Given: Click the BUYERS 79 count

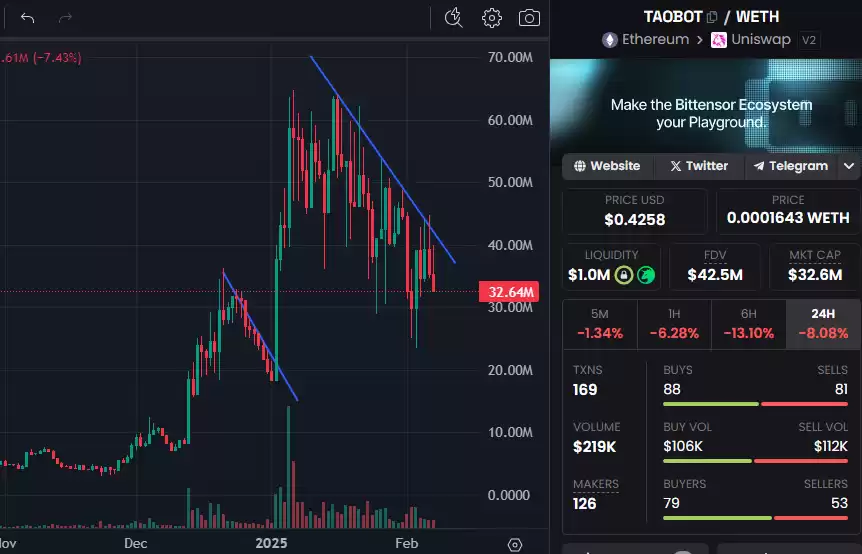Looking at the screenshot, I should click(x=671, y=503).
